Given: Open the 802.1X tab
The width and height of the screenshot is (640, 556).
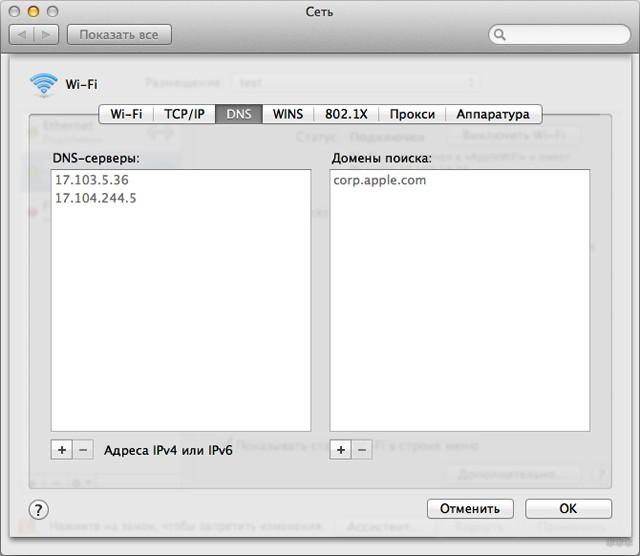Looking at the screenshot, I should tap(346, 114).
